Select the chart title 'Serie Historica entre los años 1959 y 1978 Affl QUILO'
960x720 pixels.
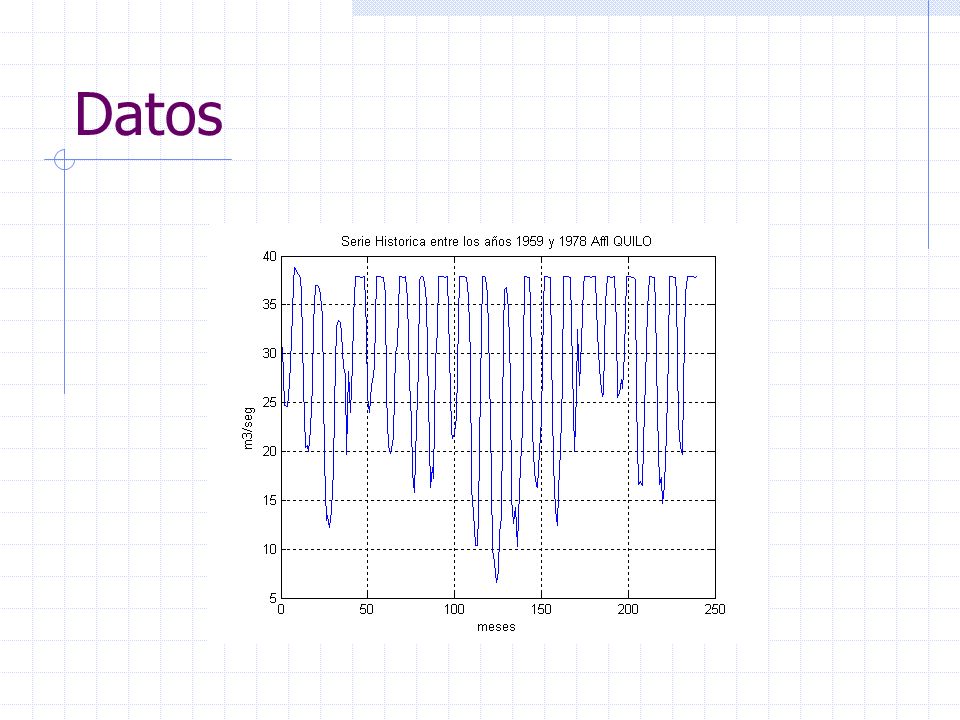496,241
